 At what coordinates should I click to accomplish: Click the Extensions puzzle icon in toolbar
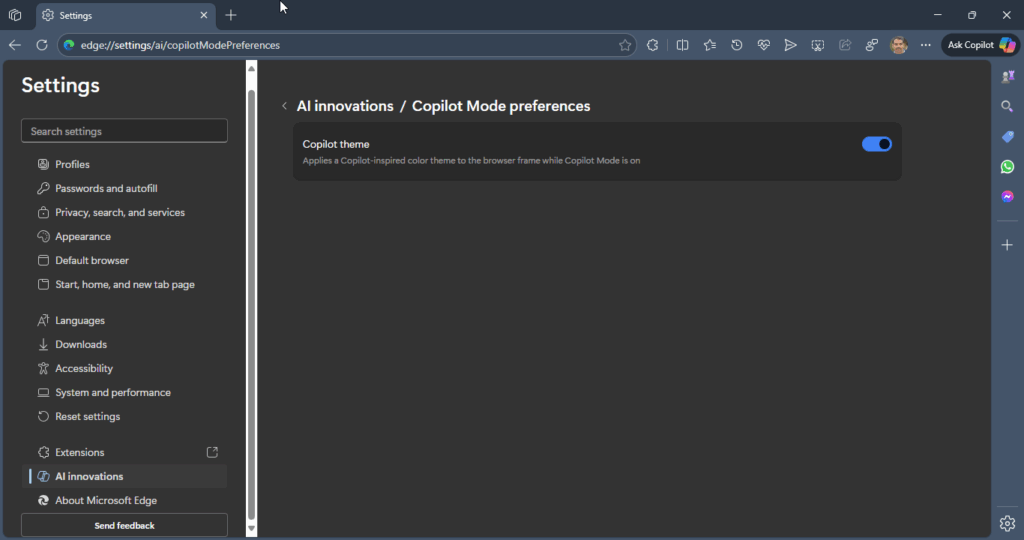(x=652, y=45)
